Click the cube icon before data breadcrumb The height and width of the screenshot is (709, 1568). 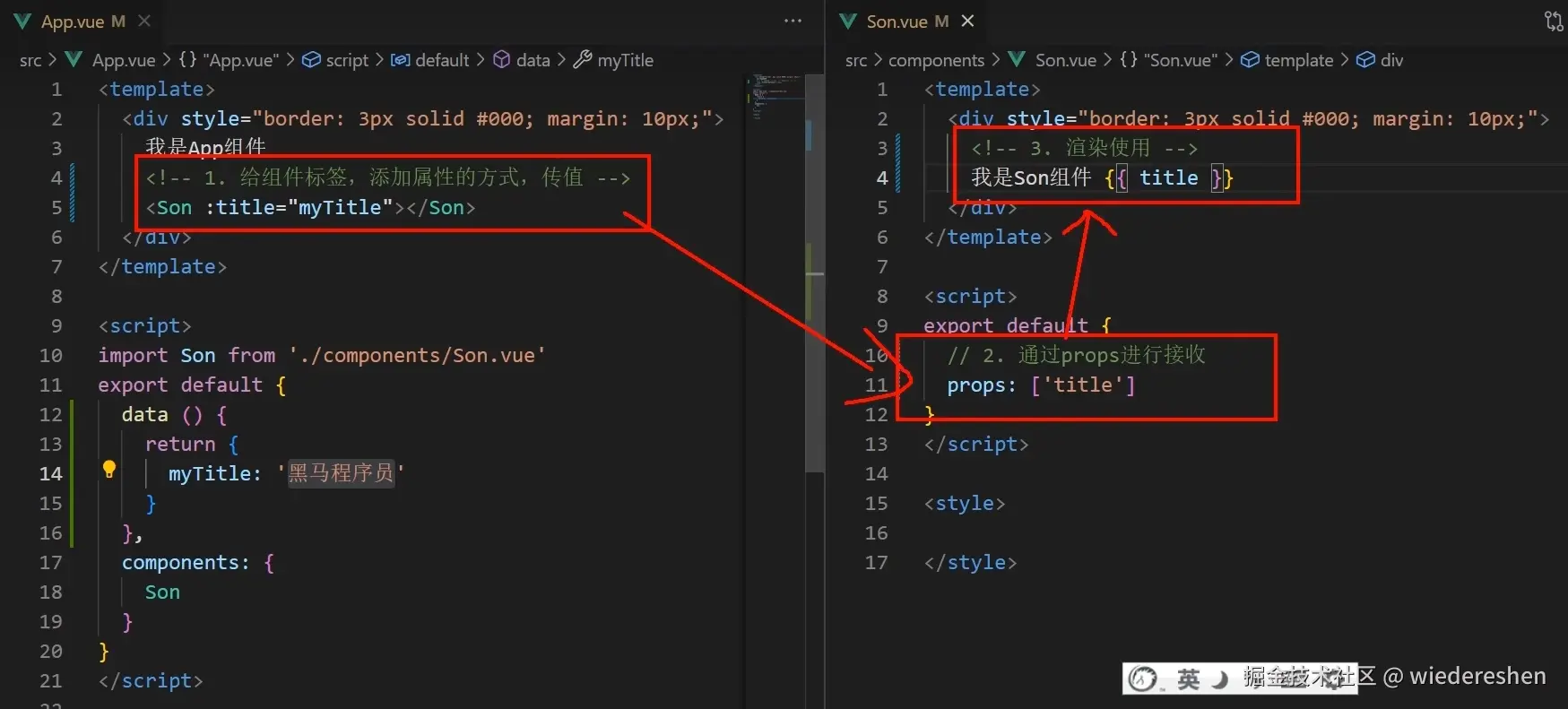point(502,60)
